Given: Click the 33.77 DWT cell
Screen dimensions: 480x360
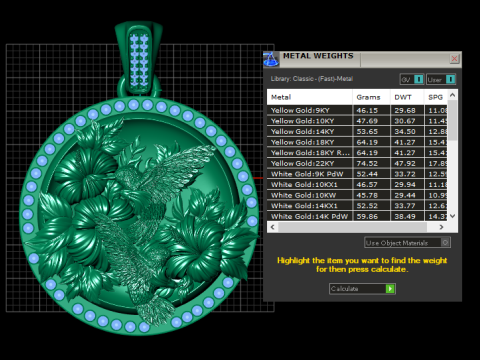Looking at the screenshot, I should (x=407, y=206).
